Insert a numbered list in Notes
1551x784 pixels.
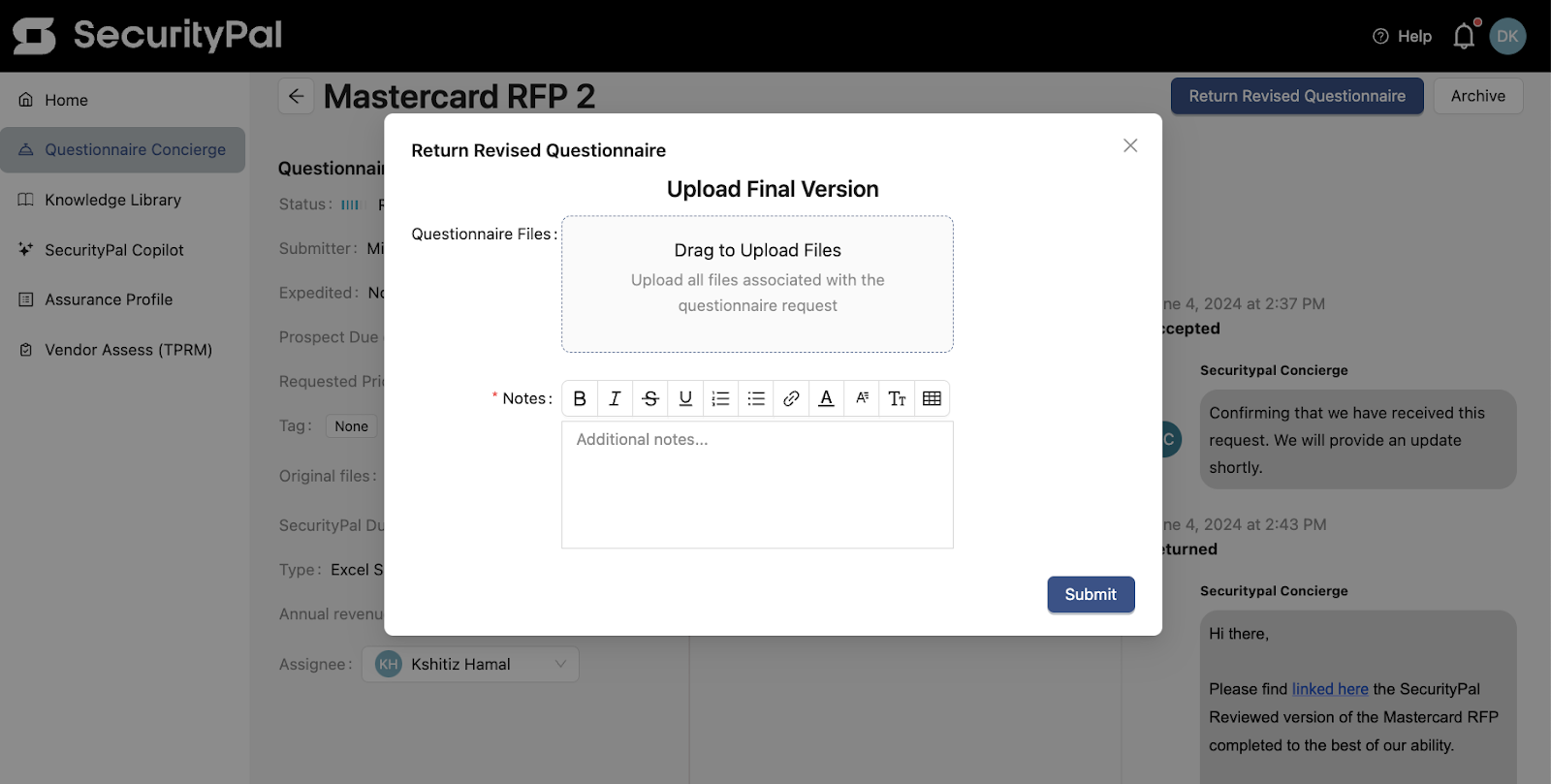click(x=720, y=398)
